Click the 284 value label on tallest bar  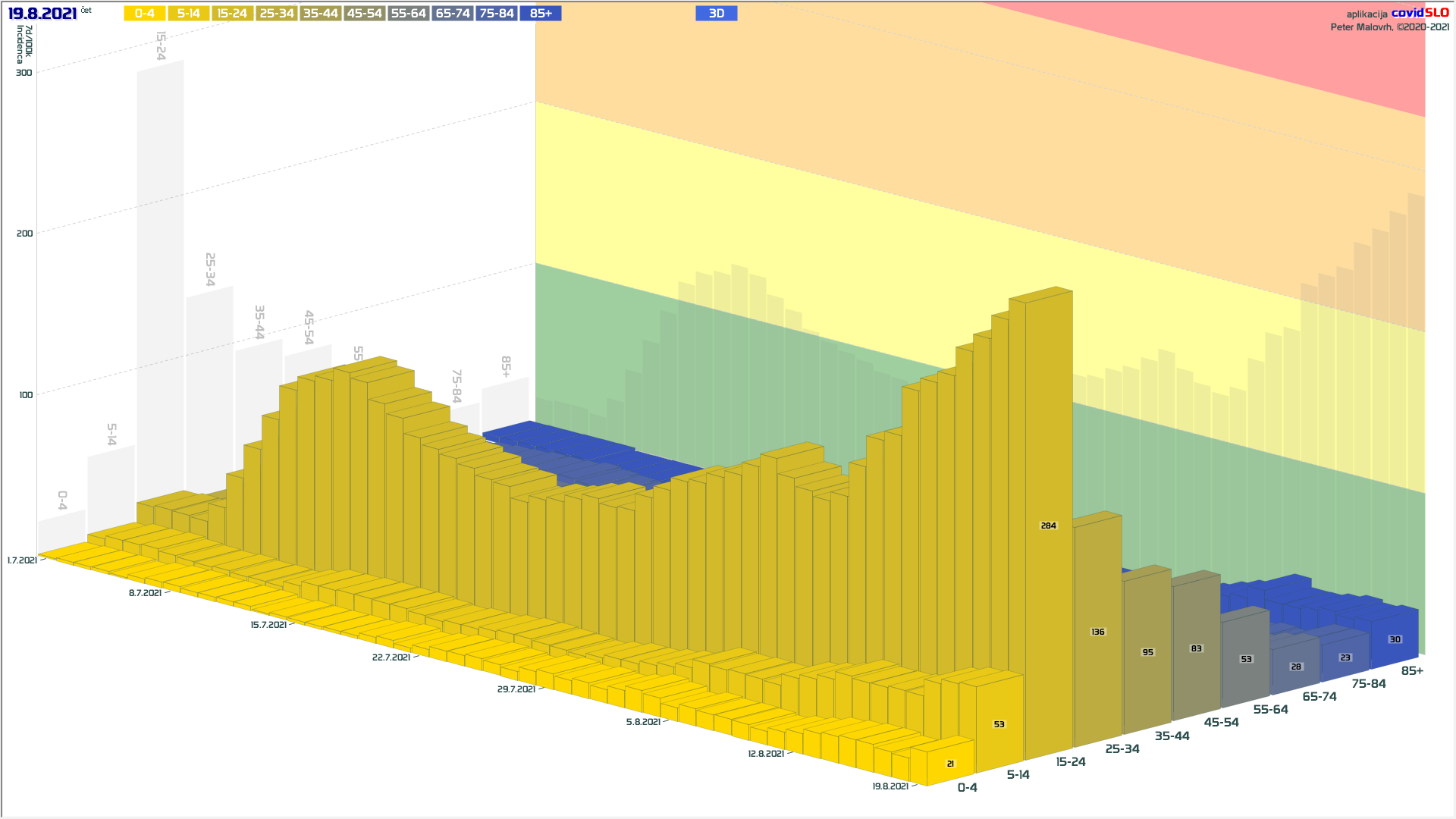(1048, 526)
